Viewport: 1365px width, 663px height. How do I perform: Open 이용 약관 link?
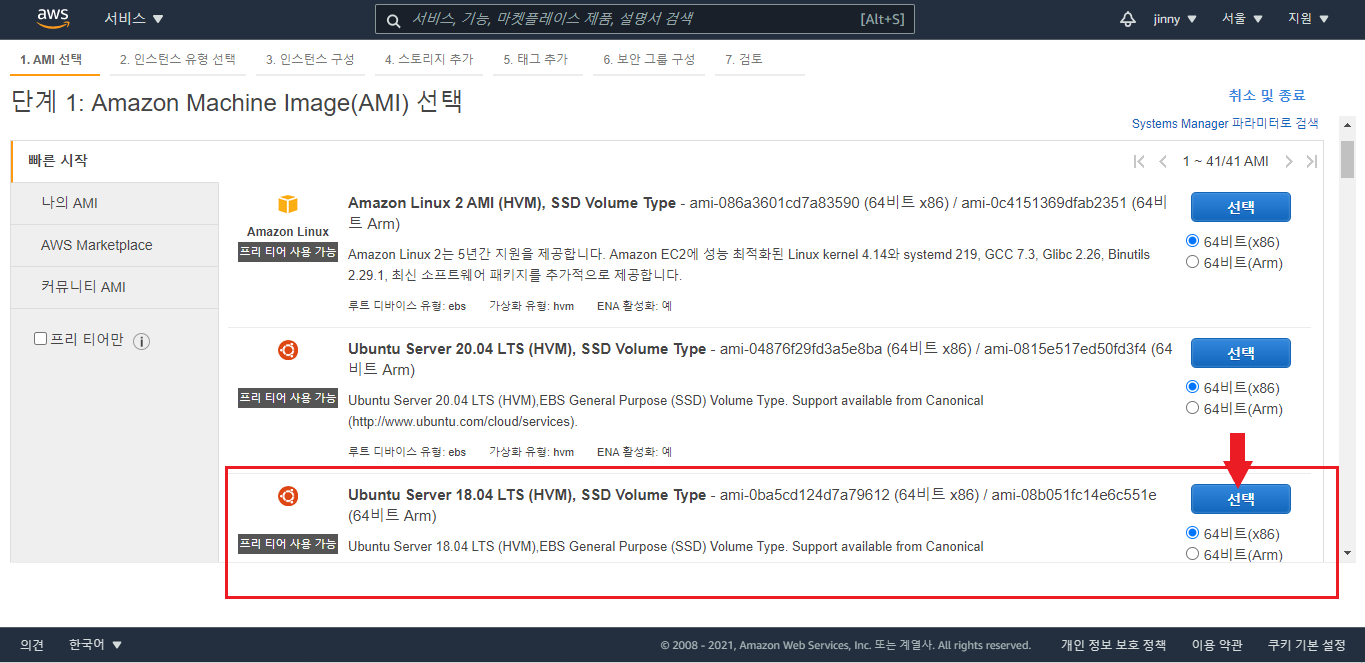point(1217,645)
